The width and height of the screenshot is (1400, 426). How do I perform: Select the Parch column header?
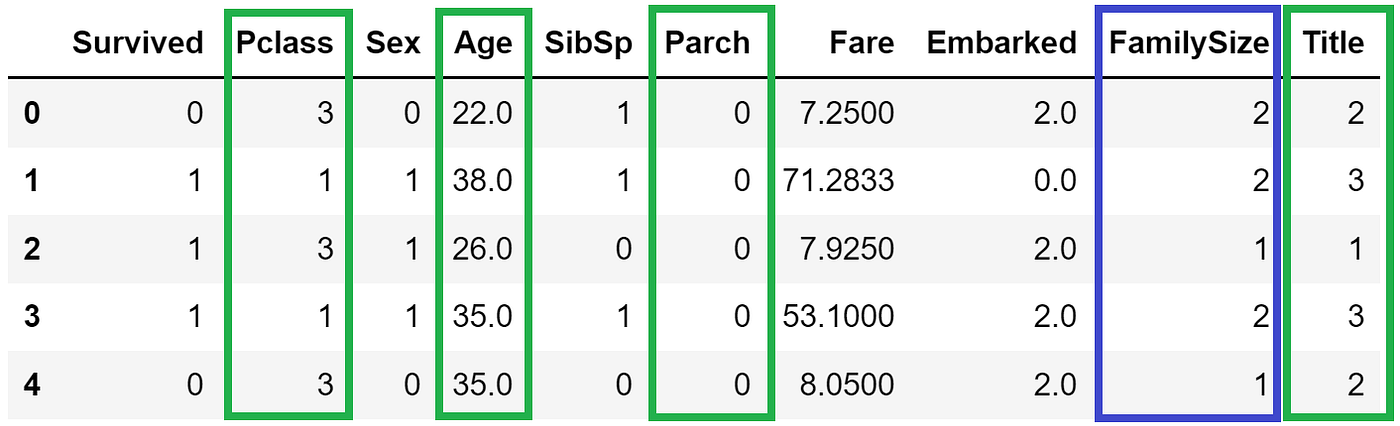(x=709, y=43)
